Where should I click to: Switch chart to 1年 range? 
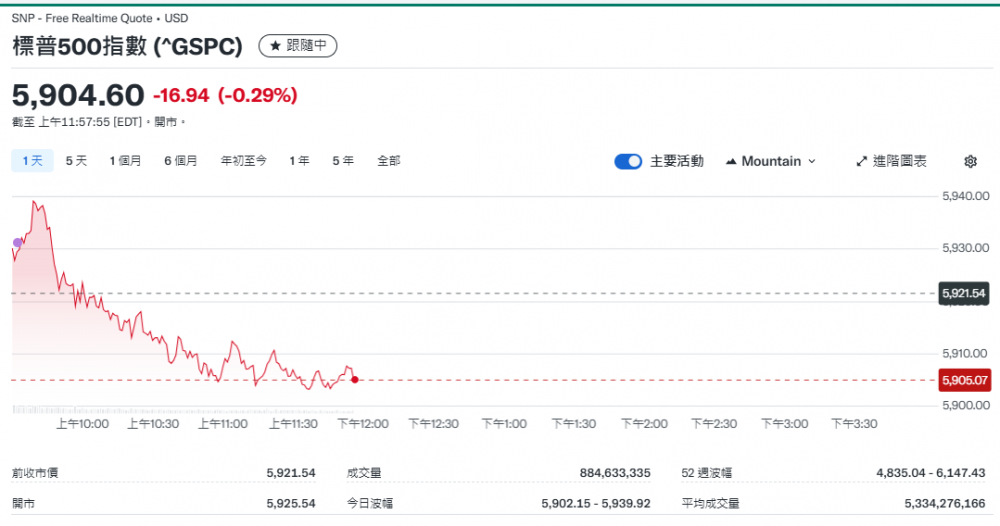tap(299, 160)
